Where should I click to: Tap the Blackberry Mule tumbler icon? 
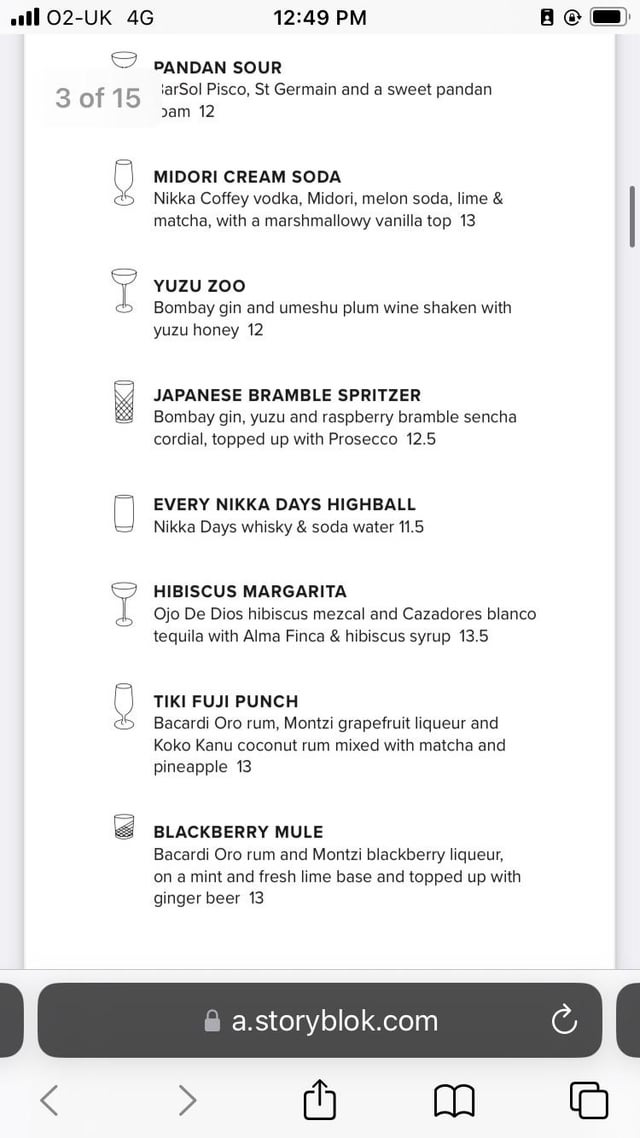pyautogui.click(x=124, y=826)
